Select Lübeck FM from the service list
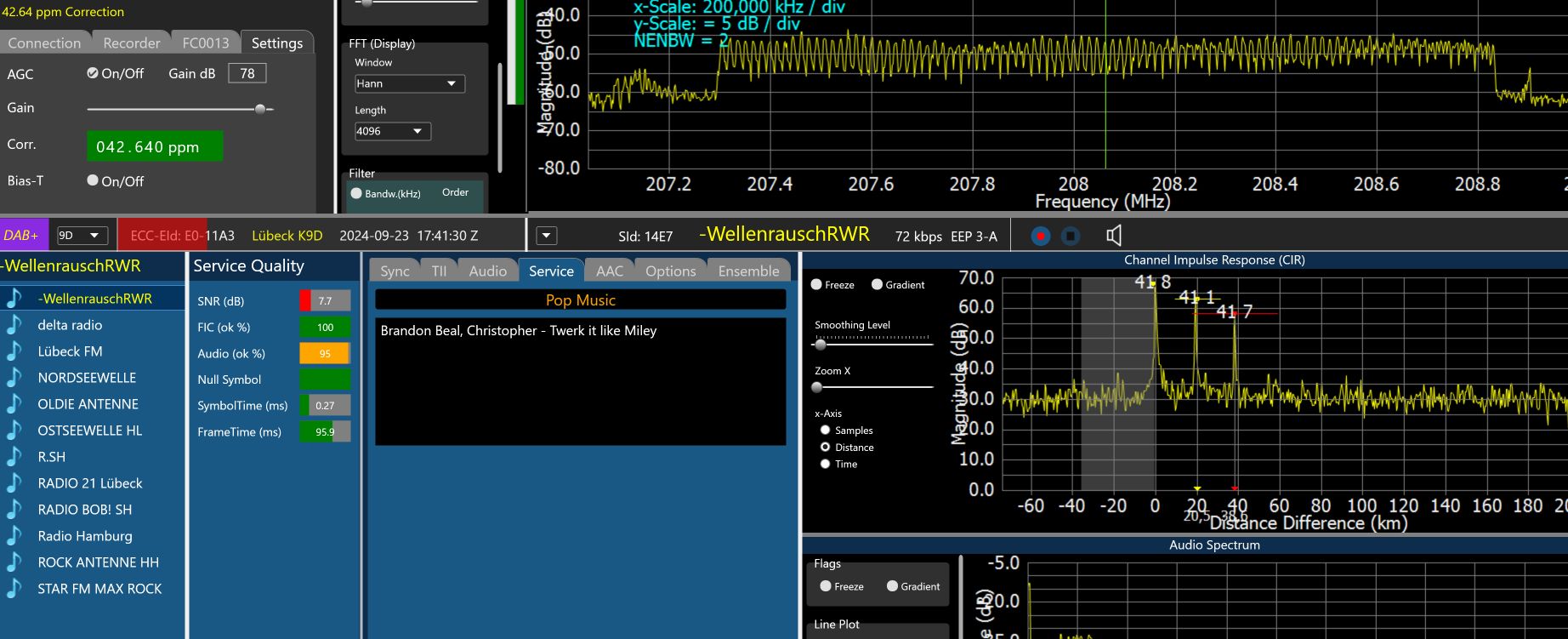1568x639 pixels. click(70, 351)
